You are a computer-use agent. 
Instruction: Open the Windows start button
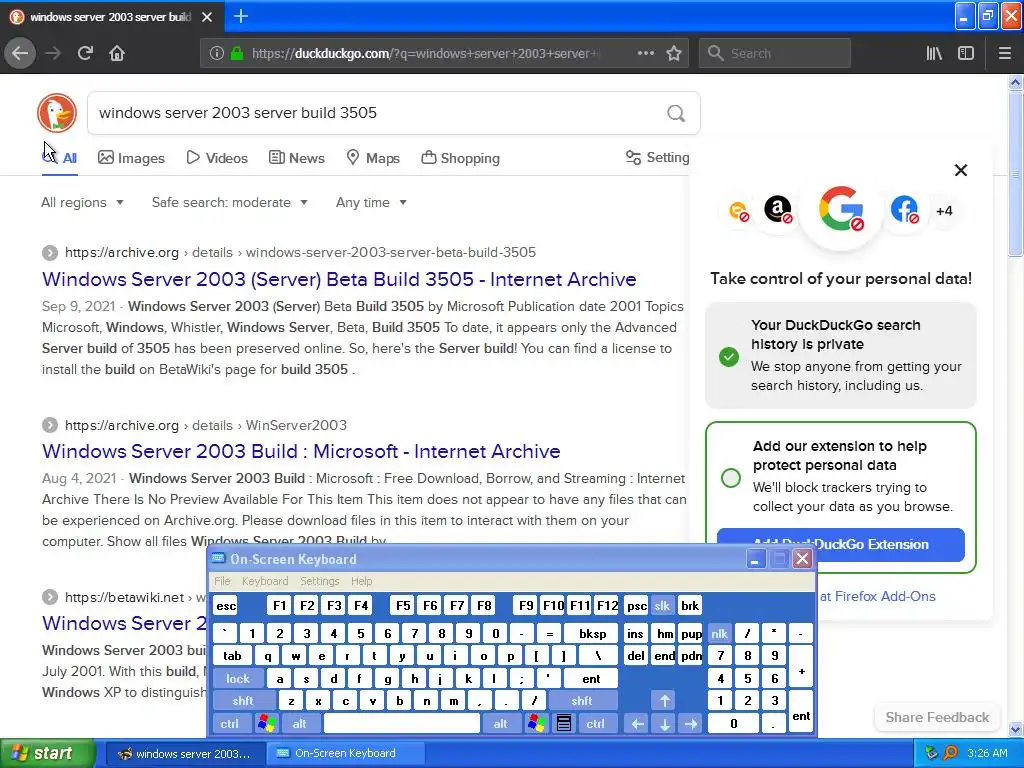[47, 753]
